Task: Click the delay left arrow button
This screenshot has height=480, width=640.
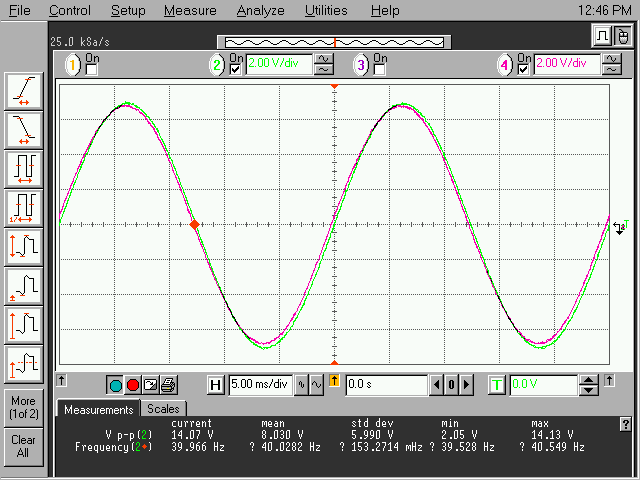Action: point(436,385)
